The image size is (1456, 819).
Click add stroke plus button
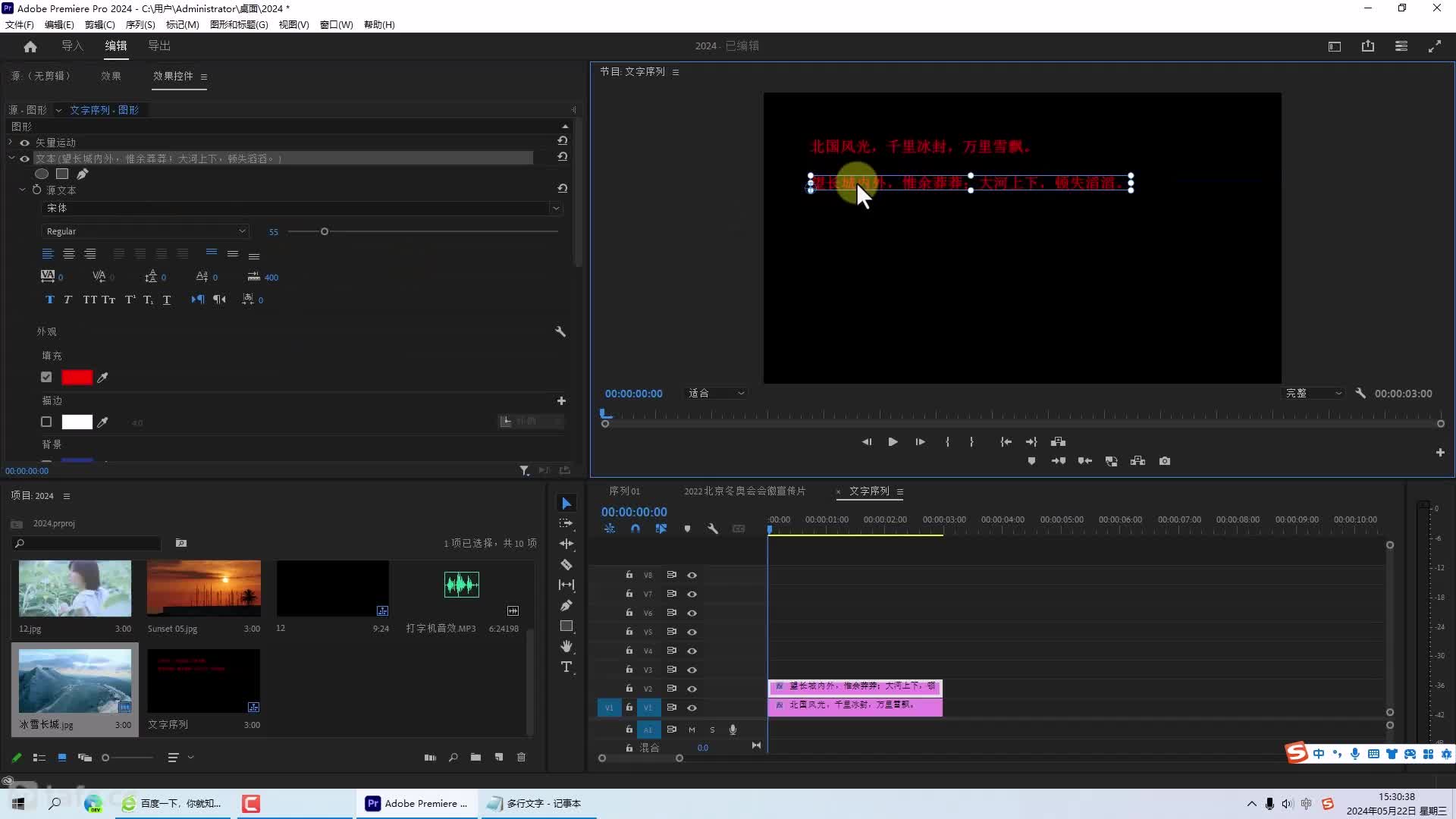[x=561, y=400]
